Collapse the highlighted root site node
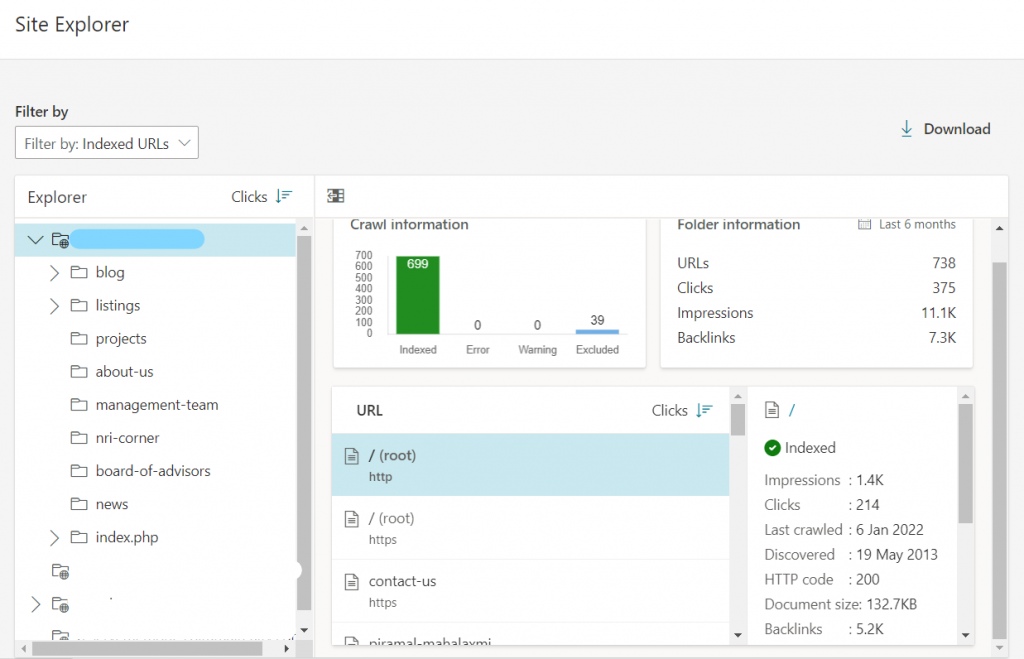Screen dimensions: 1024x659 [x=35, y=240]
